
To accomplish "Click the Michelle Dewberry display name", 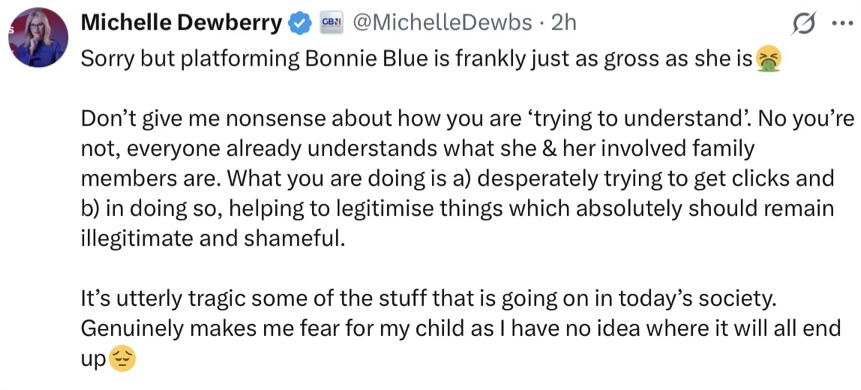I will (182, 23).
